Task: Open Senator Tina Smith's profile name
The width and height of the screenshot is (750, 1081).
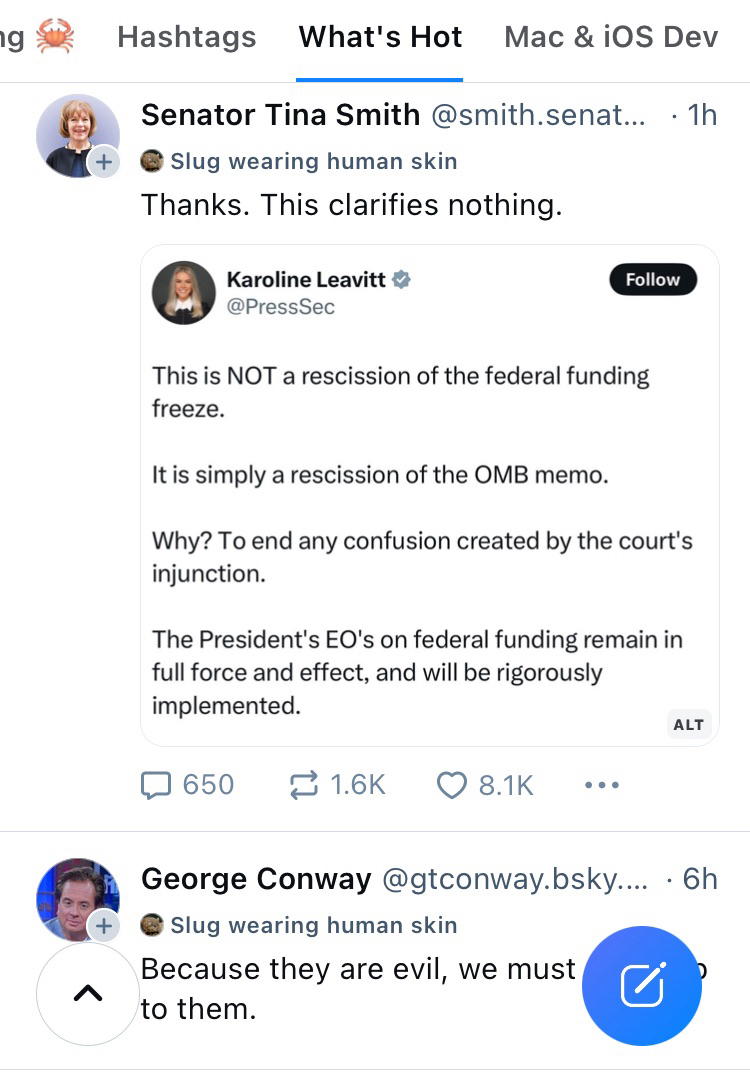Action: pos(280,115)
